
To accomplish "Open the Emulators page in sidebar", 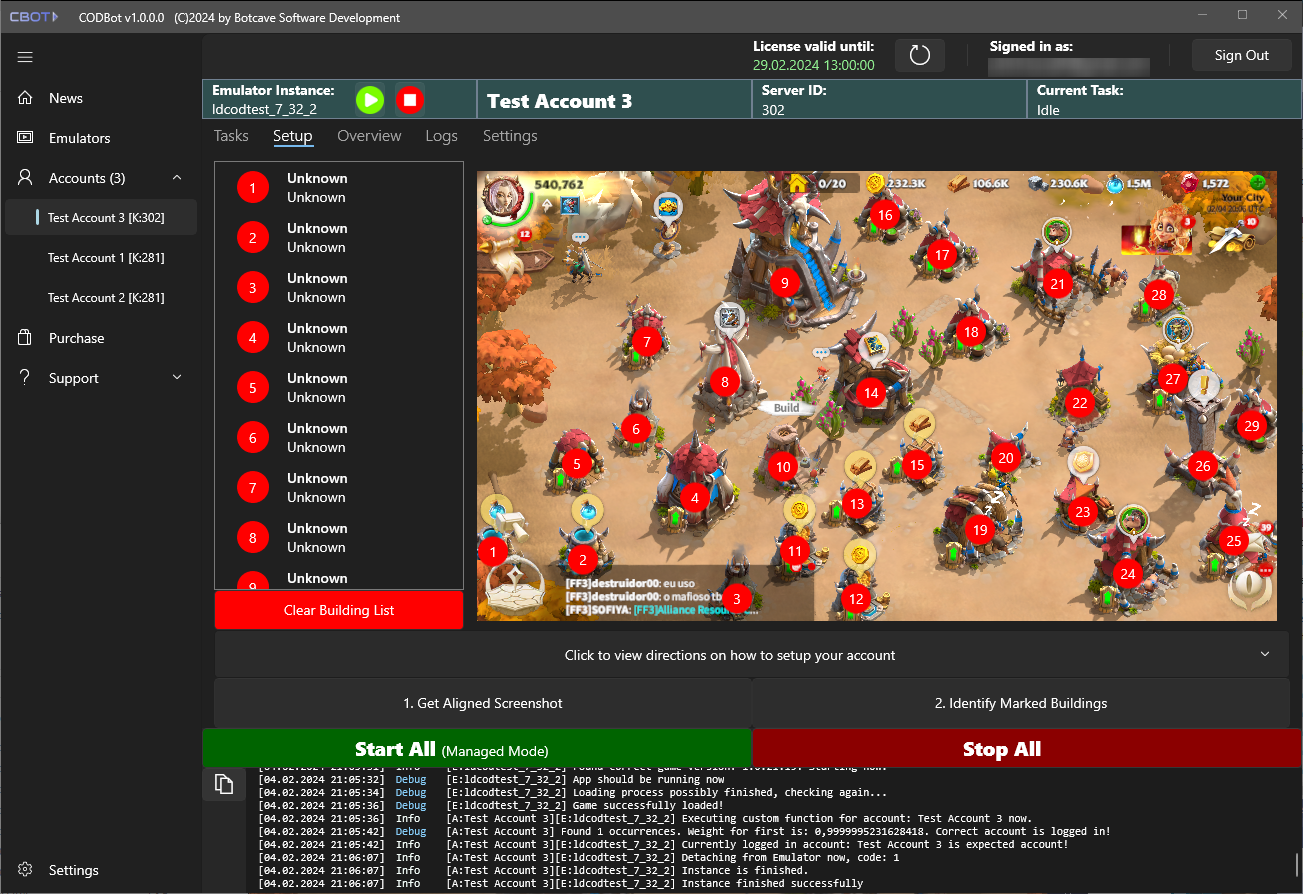I will click(79, 138).
